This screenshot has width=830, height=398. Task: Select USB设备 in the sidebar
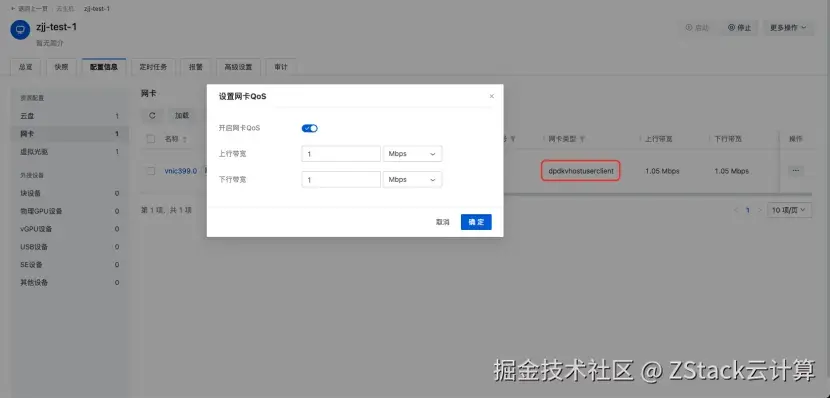click(x=69, y=247)
